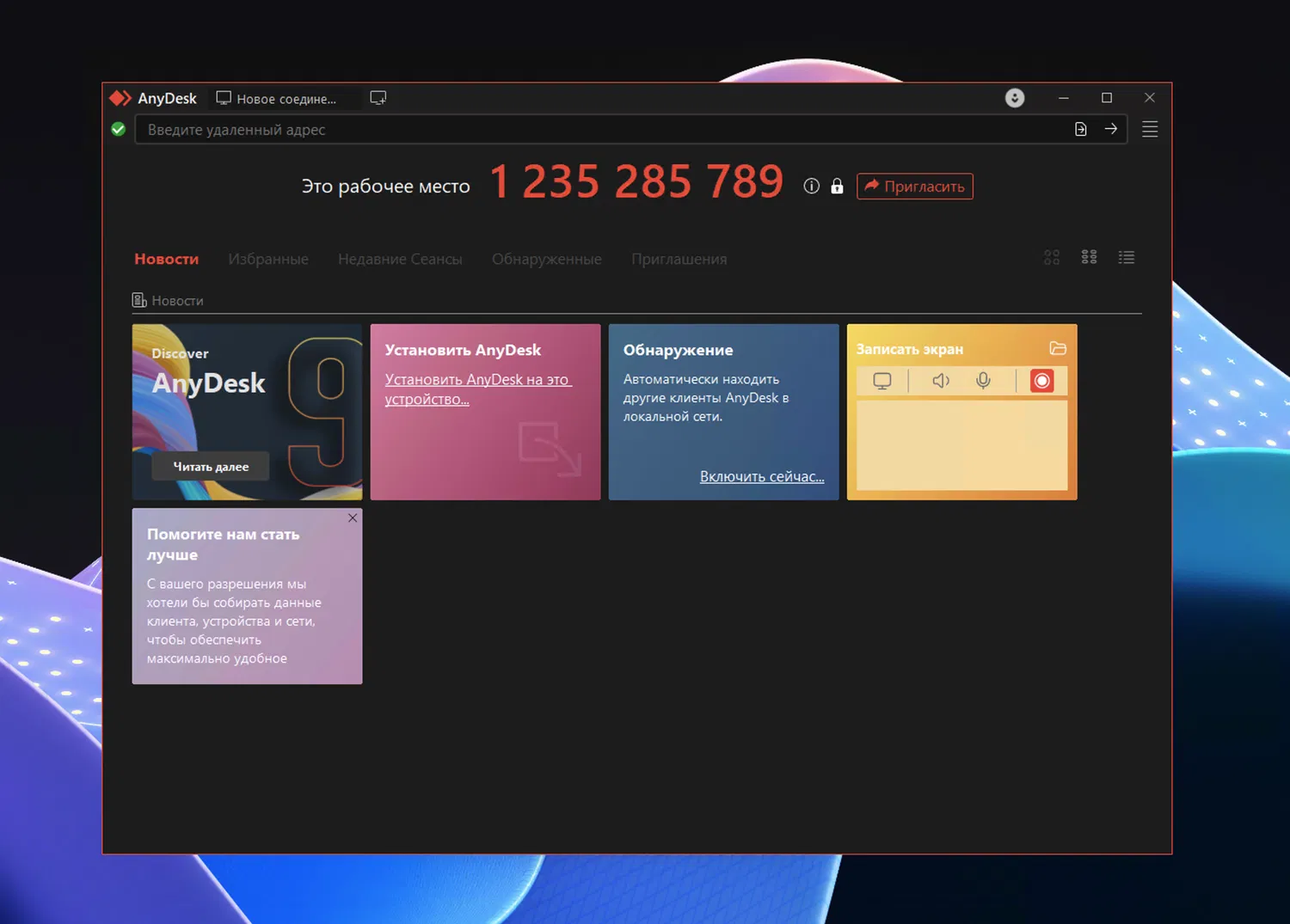Open the Недавние Сеансы tab
Screen dimensions: 1290x924
pos(400,259)
